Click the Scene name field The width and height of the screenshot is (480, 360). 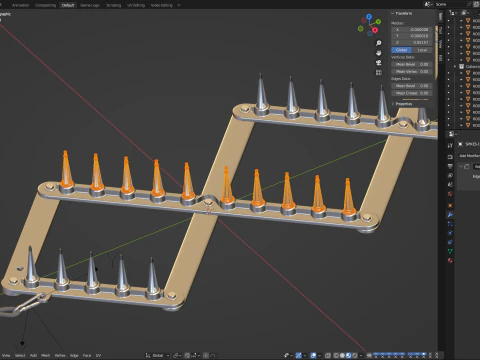click(454, 4)
